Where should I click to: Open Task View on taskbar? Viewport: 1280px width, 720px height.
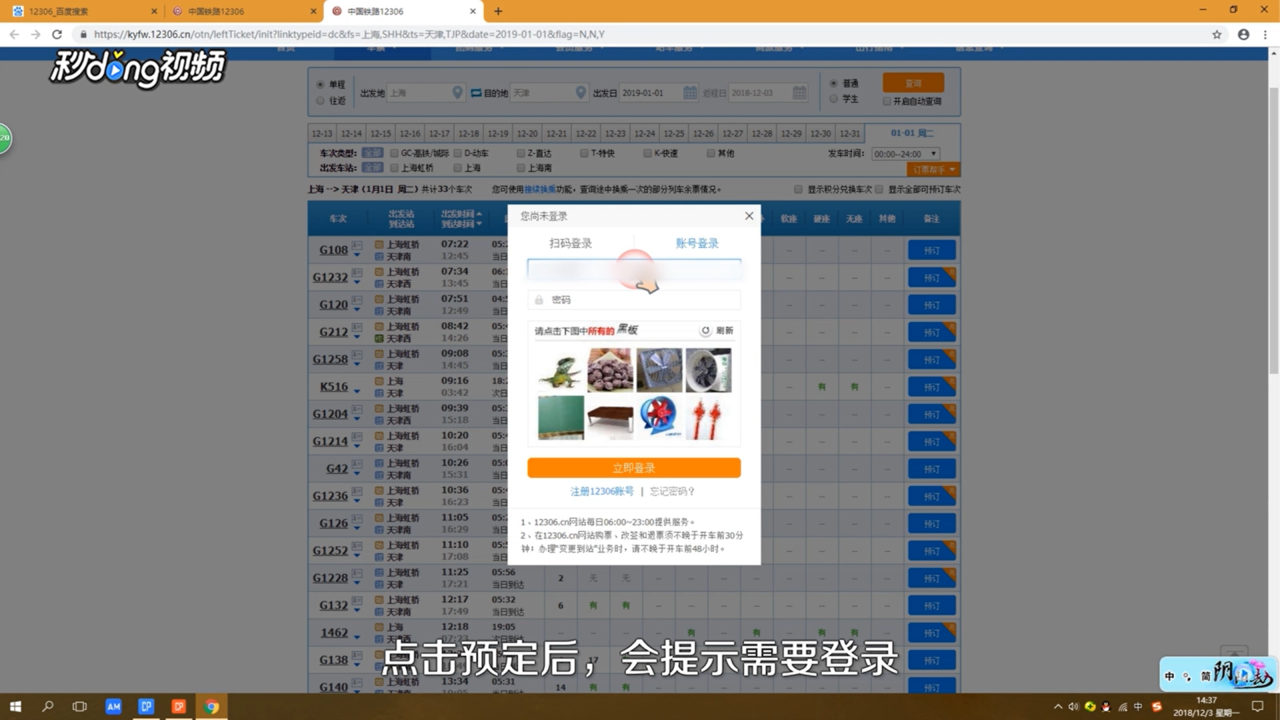(80, 706)
